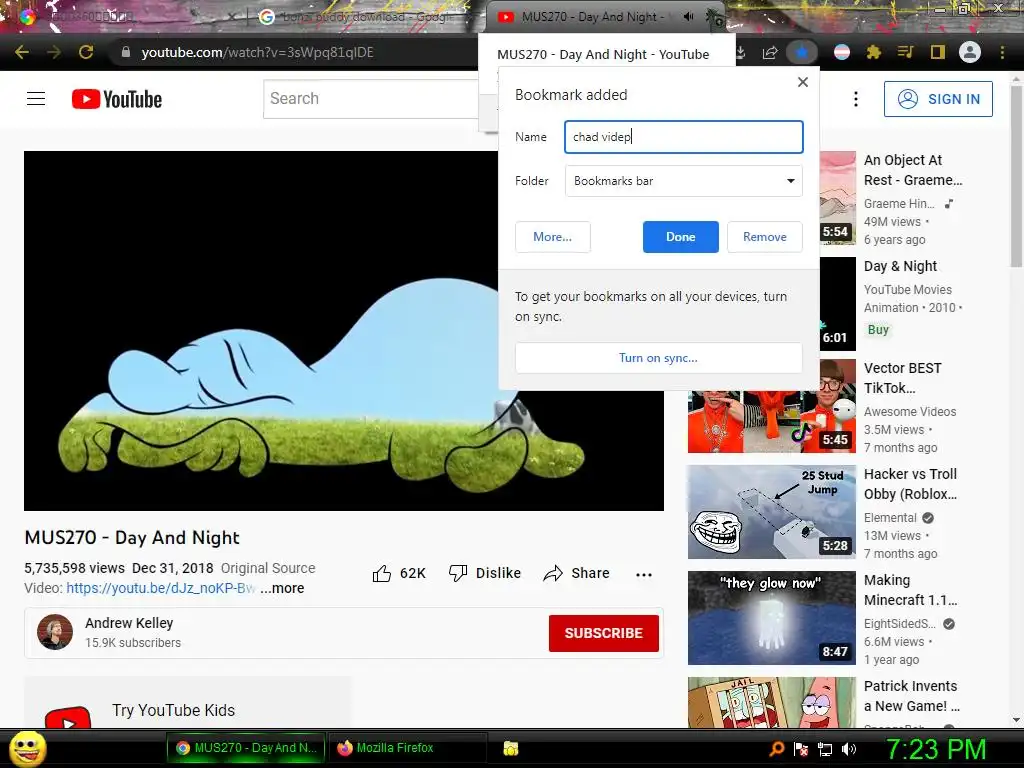Go back using the browser back arrow

[21, 52]
